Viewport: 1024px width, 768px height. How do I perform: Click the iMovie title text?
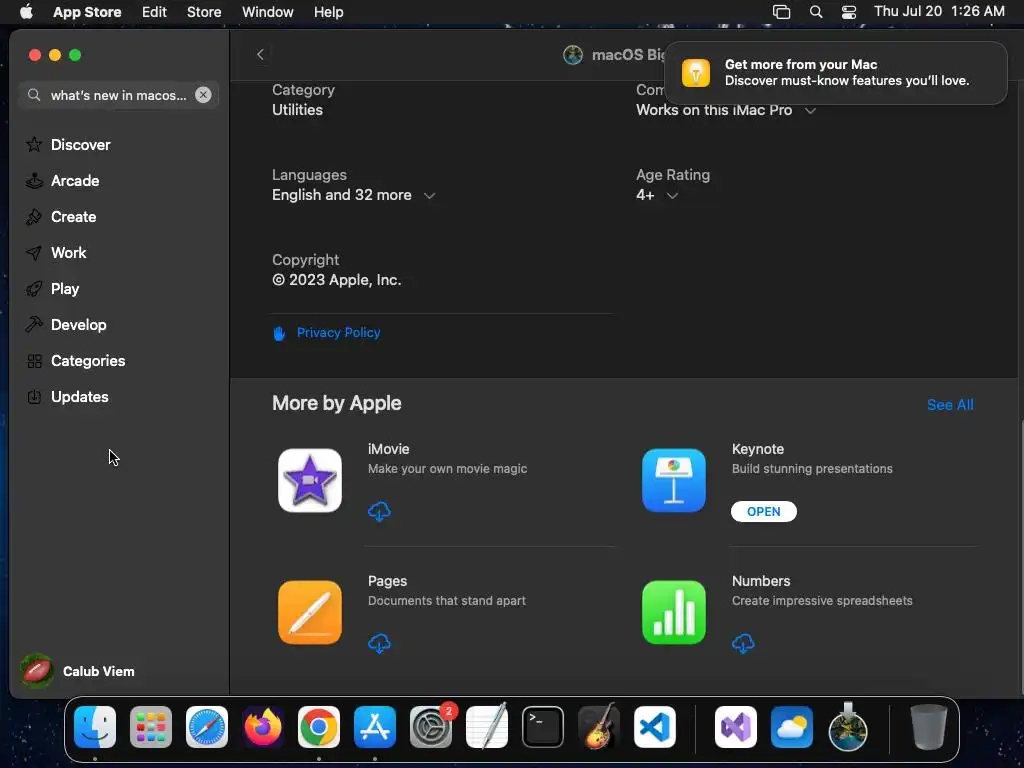[x=389, y=449]
